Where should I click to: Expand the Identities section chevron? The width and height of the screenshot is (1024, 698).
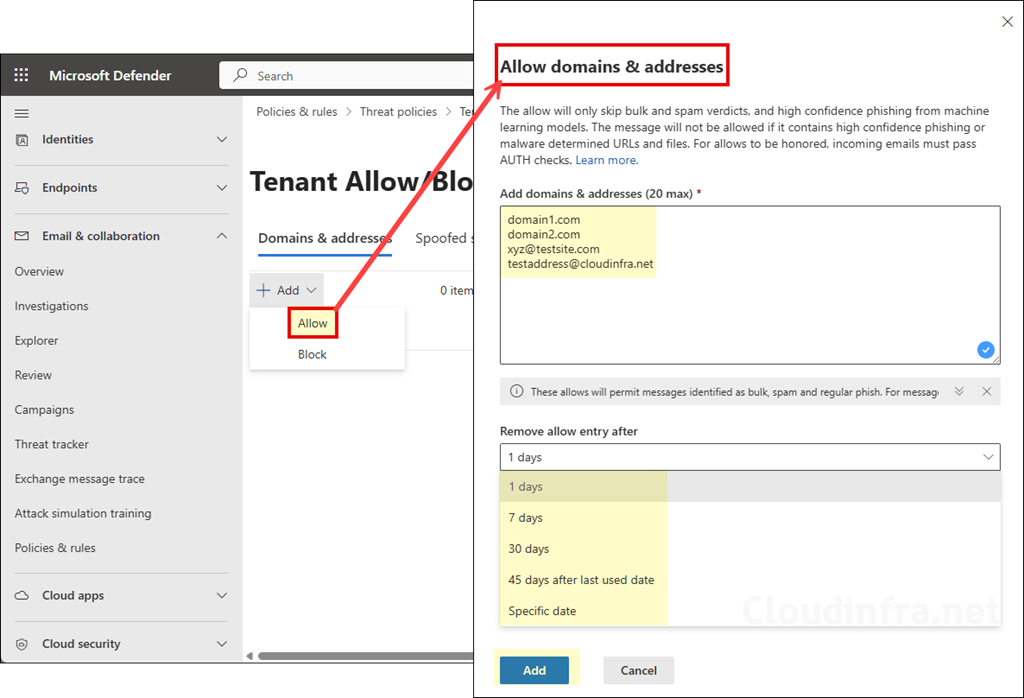pos(222,140)
